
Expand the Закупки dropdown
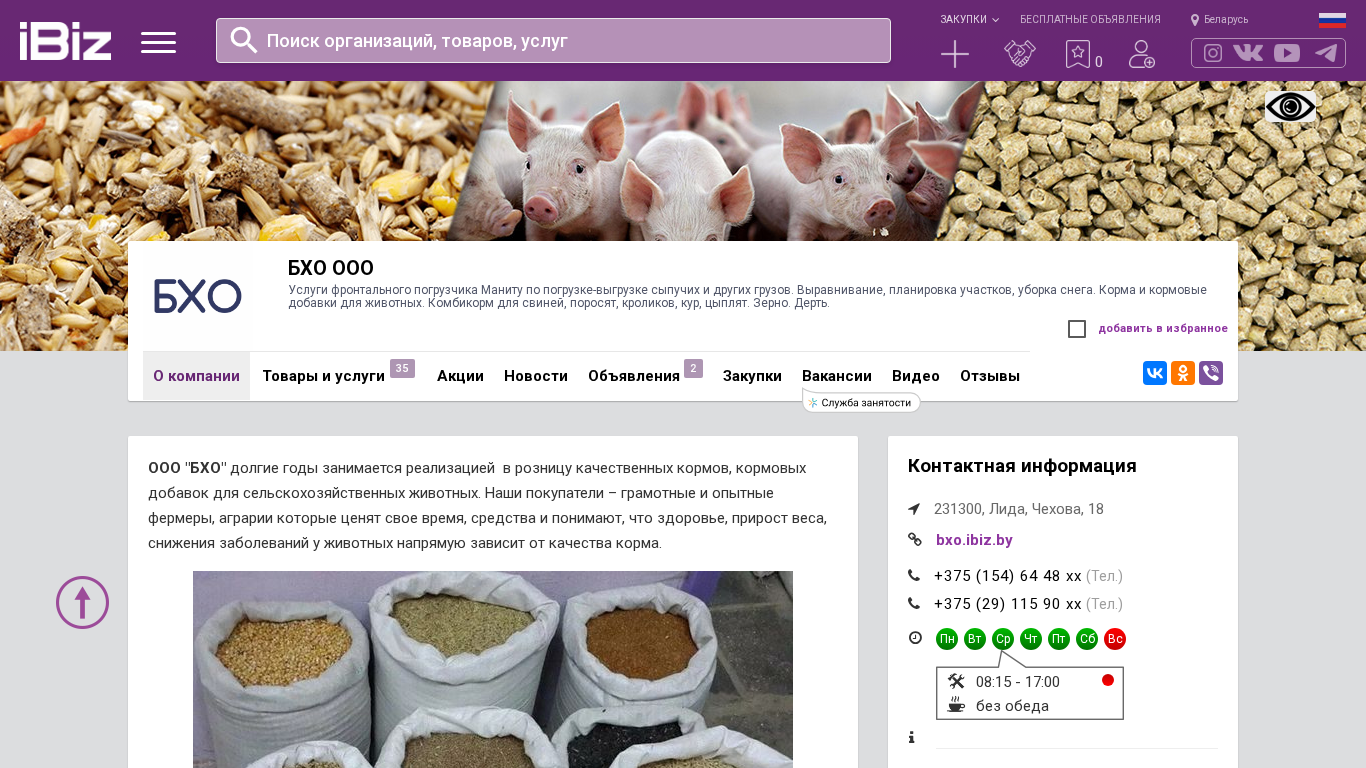click(969, 20)
